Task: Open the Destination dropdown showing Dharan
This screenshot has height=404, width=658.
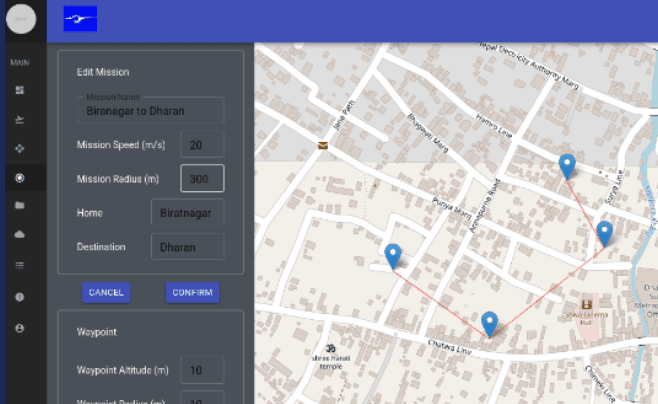Action: point(187,246)
